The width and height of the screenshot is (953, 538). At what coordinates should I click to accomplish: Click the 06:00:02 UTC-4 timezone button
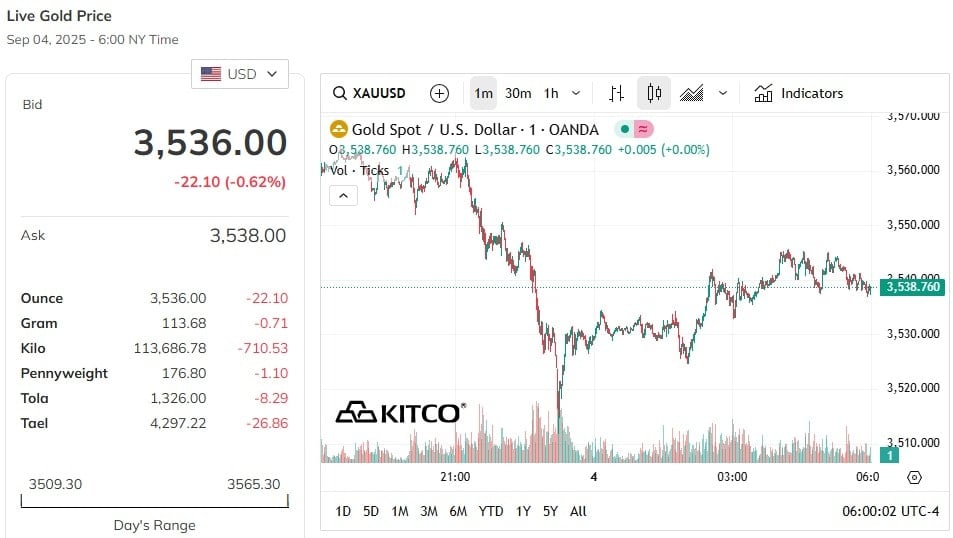tap(892, 511)
